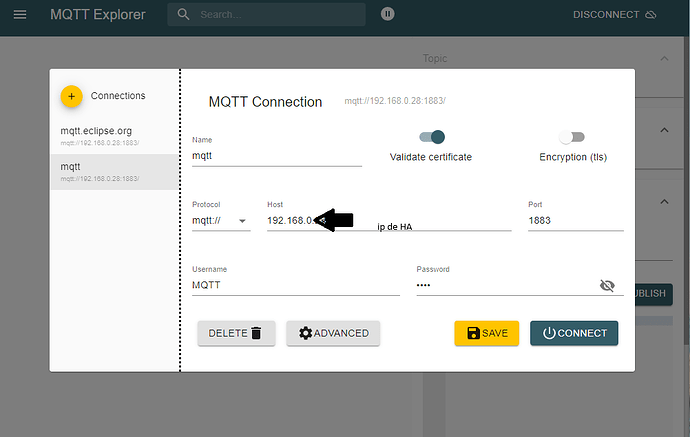690x437 pixels.
Task: Toggle password visibility eye icon
Action: point(607,286)
